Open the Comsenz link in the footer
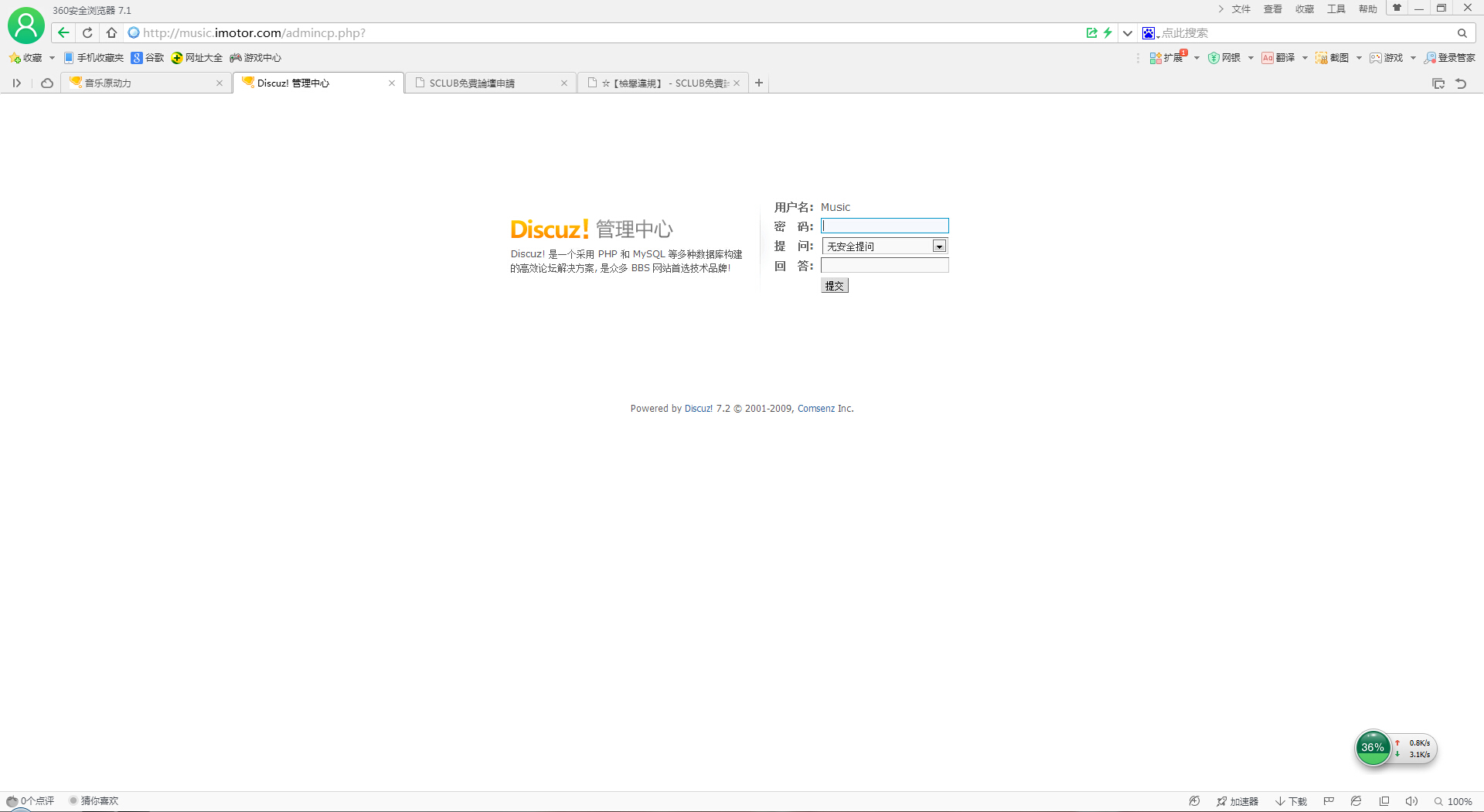1484x812 pixels. (x=816, y=409)
